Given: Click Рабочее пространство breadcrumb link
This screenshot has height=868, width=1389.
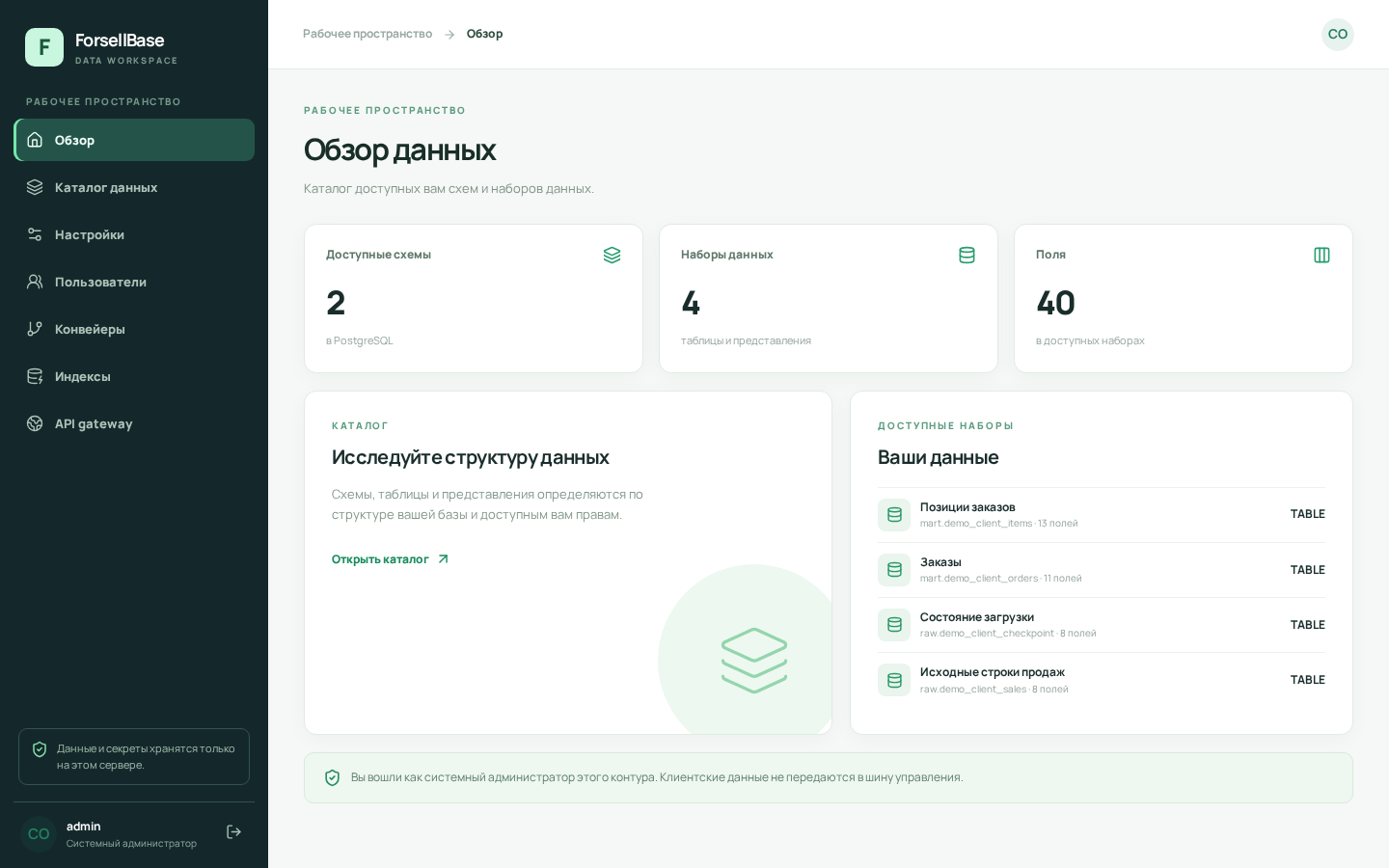Looking at the screenshot, I should (368, 34).
